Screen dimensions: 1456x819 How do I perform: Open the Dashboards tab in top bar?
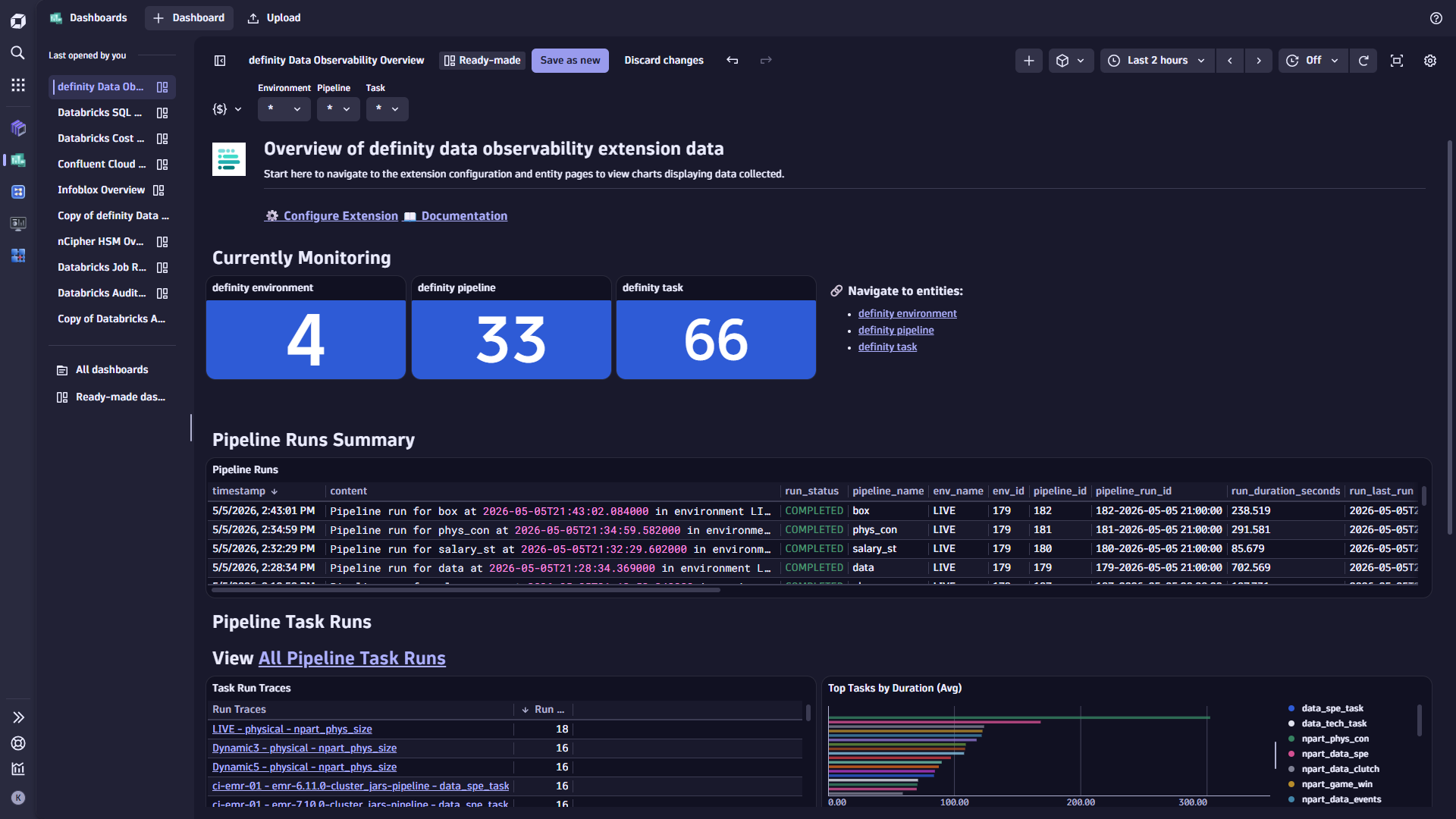point(89,17)
